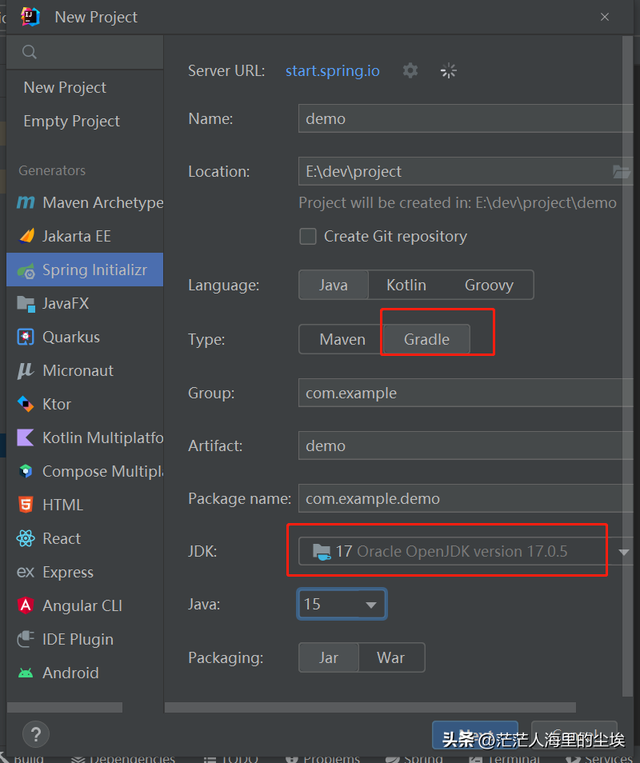
Task: Click the Group input field
Action: 465,393
